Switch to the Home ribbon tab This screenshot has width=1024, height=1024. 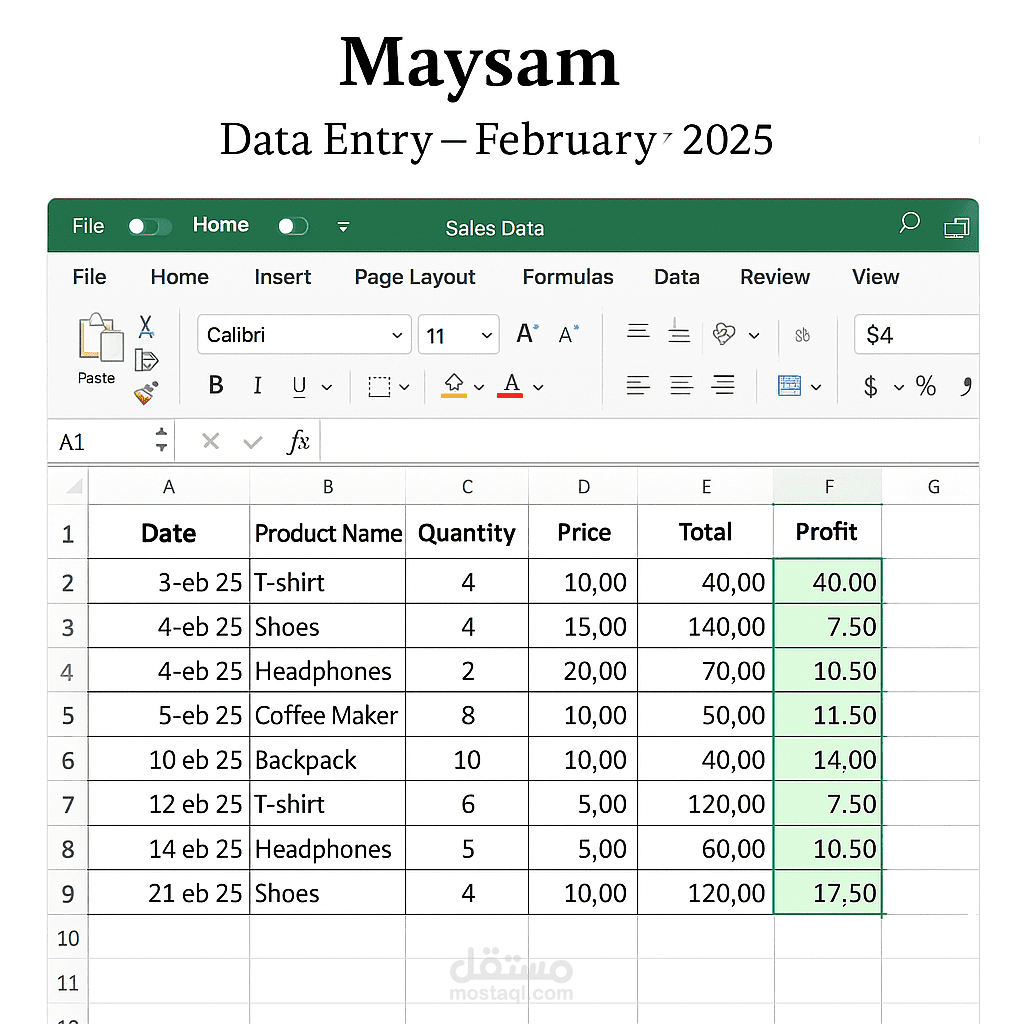(x=180, y=277)
